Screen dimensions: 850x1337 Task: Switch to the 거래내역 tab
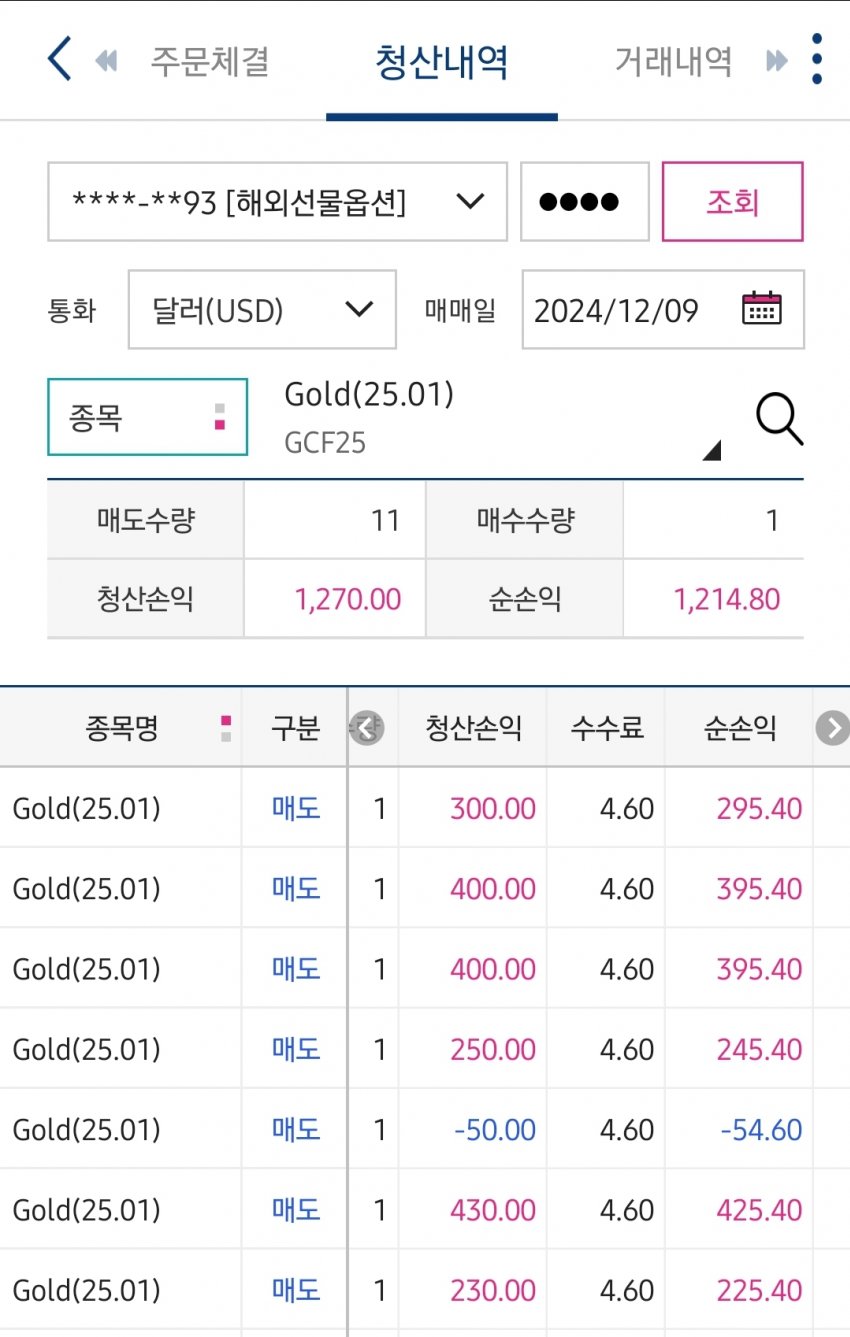pyautogui.click(x=673, y=61)
